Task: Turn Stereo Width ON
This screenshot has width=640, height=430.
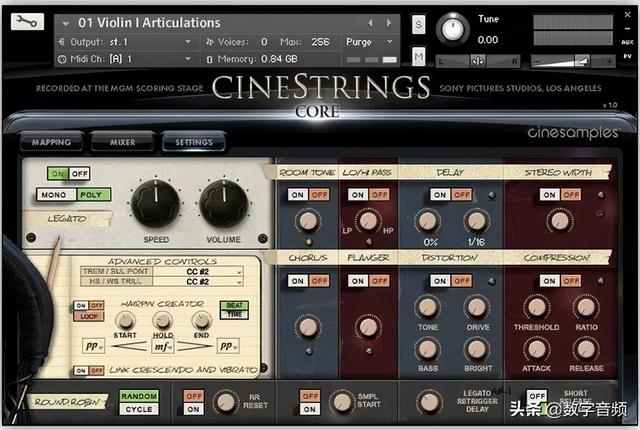Action: coord(549,195)
